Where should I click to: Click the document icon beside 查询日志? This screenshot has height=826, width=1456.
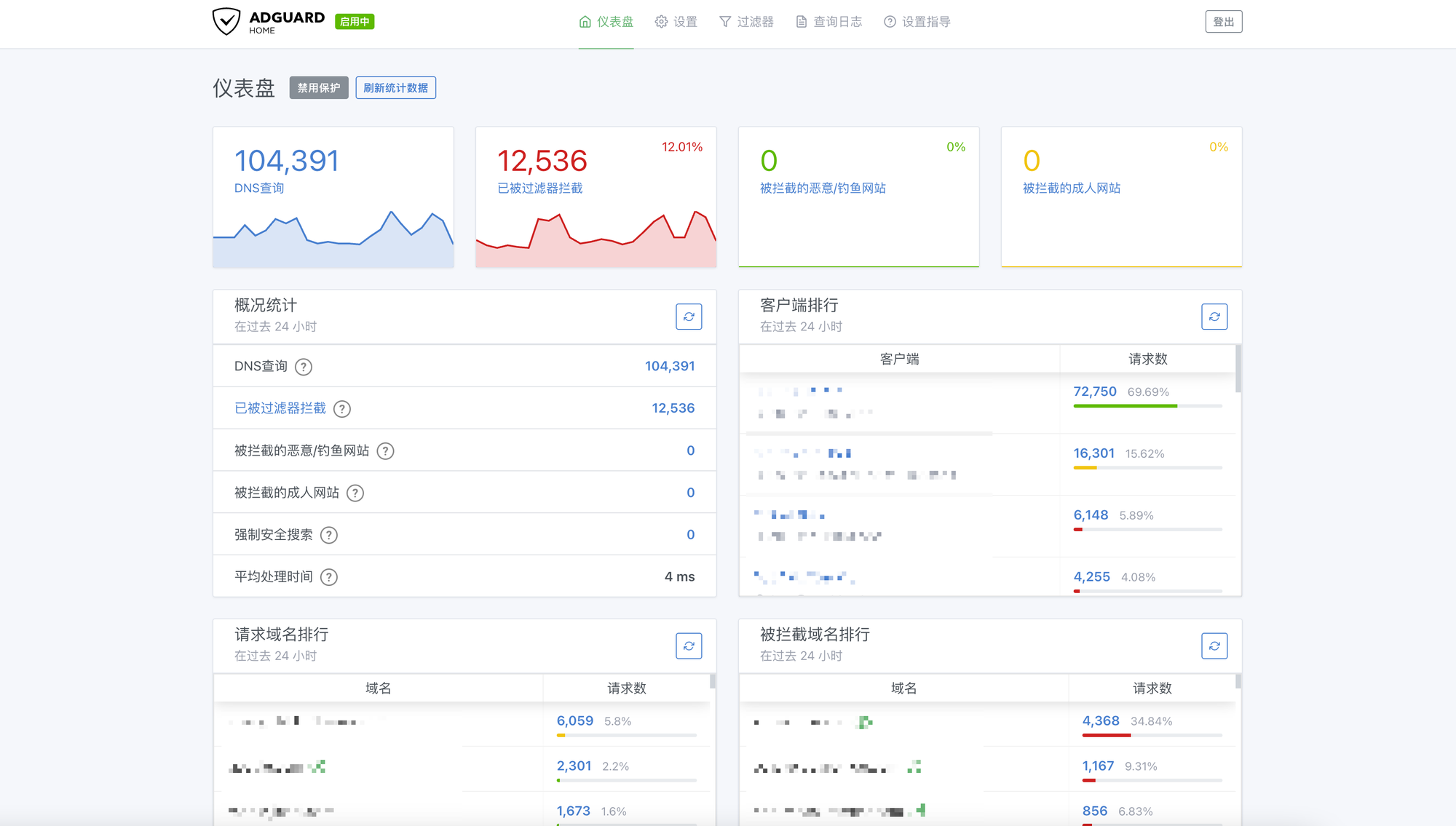[x=802, y=22]
